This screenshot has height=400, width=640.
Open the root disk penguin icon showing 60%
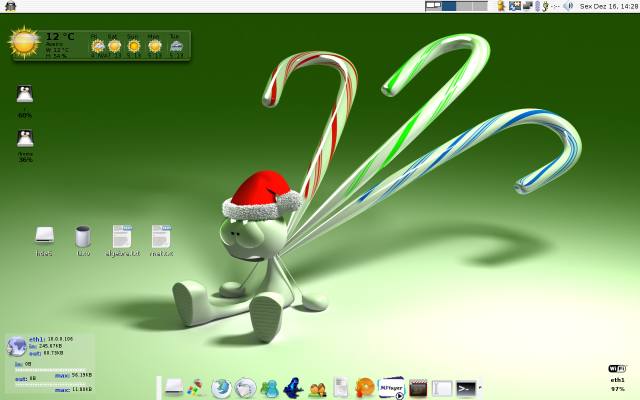coord(25,94)
